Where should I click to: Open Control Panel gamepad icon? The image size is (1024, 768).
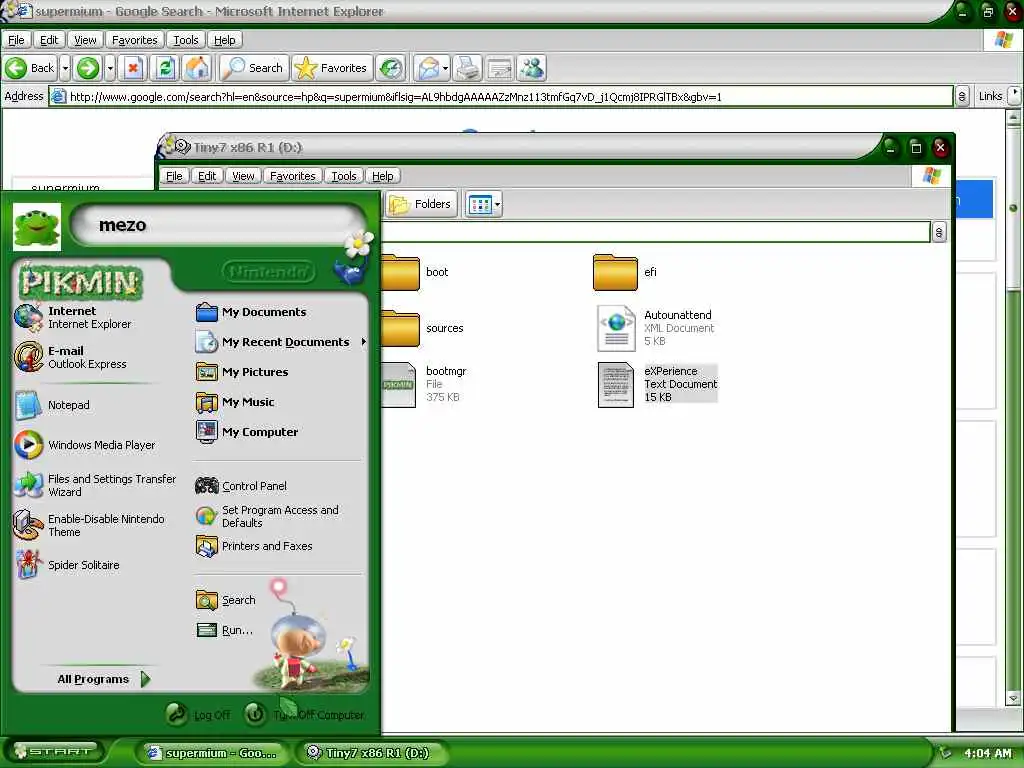207,486
